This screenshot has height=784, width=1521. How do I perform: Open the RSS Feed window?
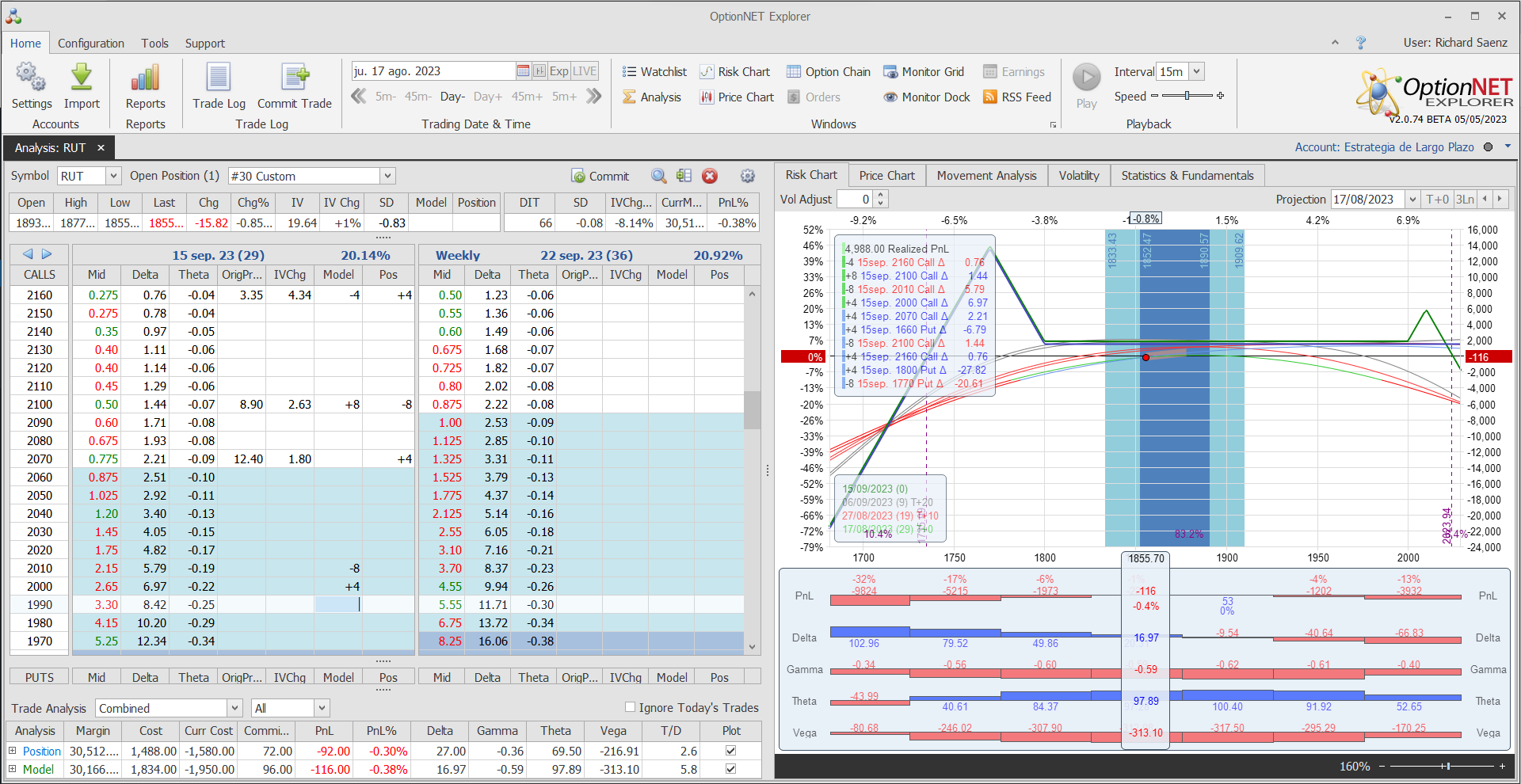point(1016,97)
